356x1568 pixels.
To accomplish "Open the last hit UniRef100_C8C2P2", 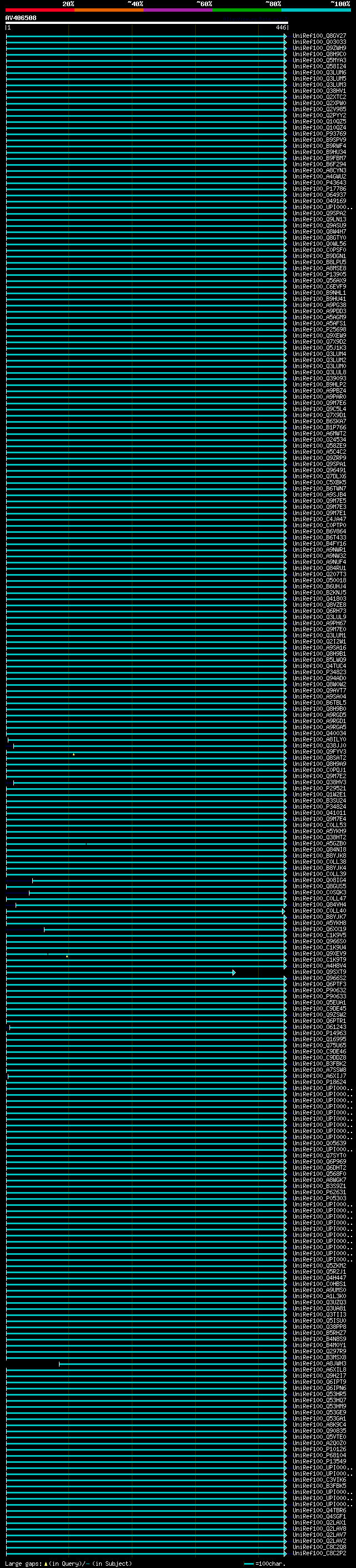I will [319, 1554].
